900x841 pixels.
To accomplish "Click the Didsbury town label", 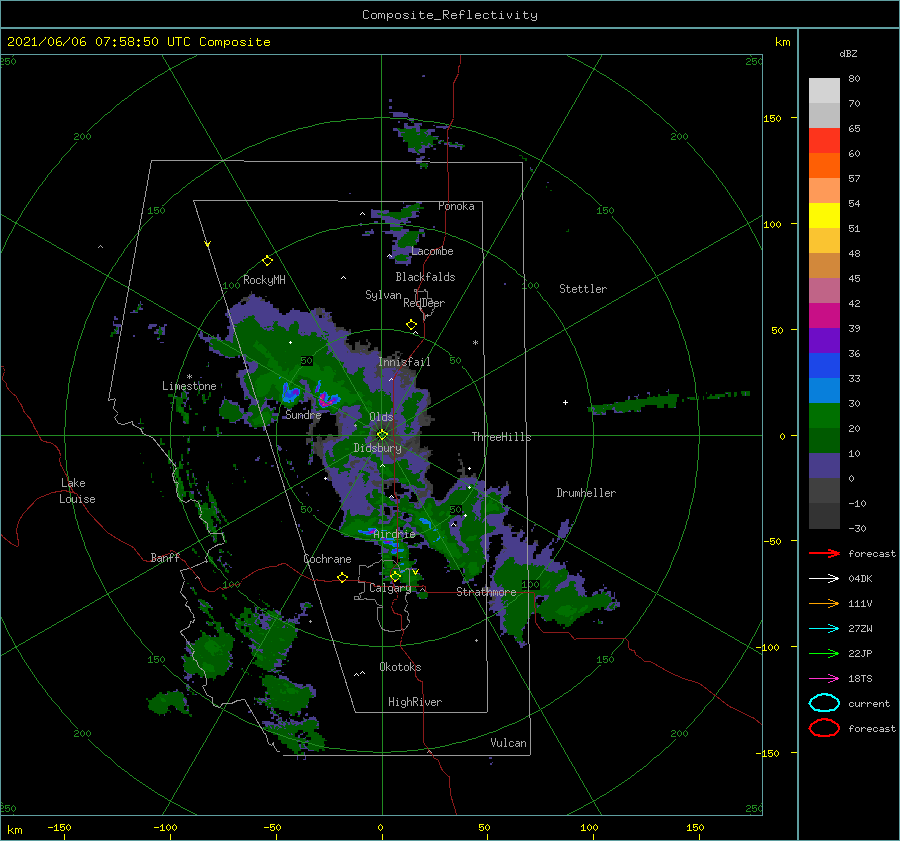I will (377, 448).
